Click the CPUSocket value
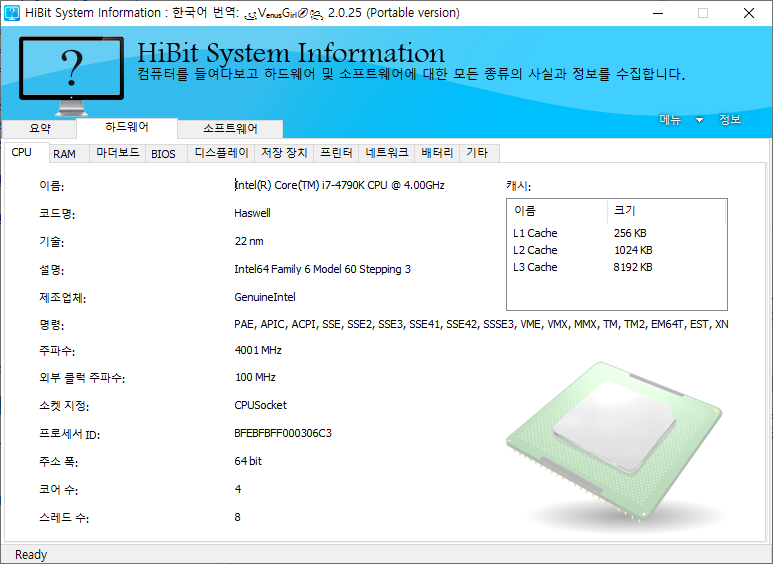Screen dimensions: 773x564 tap(260, 405)
